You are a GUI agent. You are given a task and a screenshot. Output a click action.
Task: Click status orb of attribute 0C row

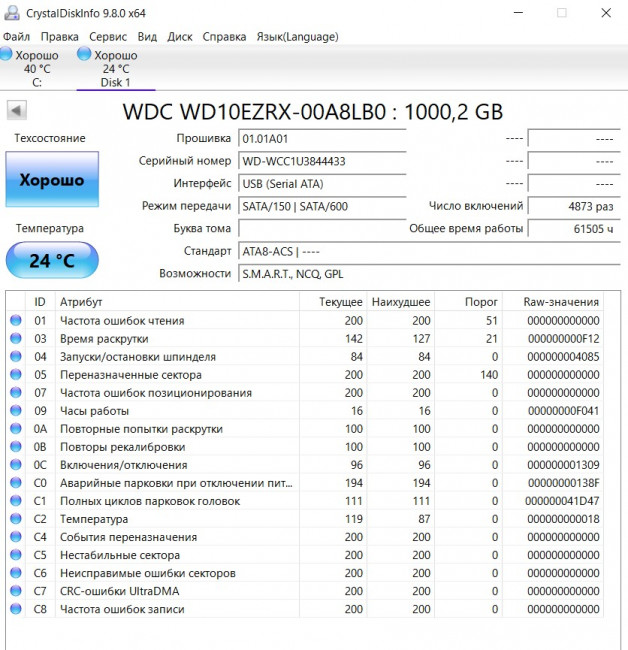coord(16,464)
